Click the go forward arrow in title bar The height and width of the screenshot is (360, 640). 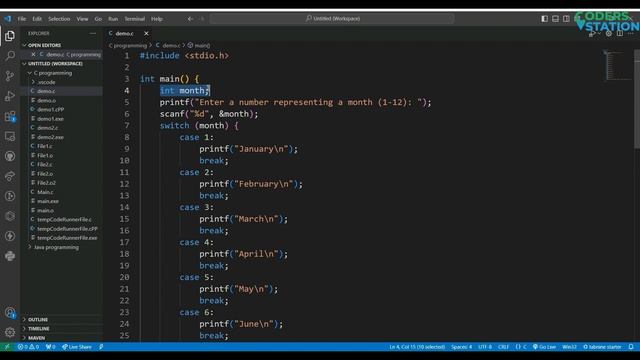[202, 19]
